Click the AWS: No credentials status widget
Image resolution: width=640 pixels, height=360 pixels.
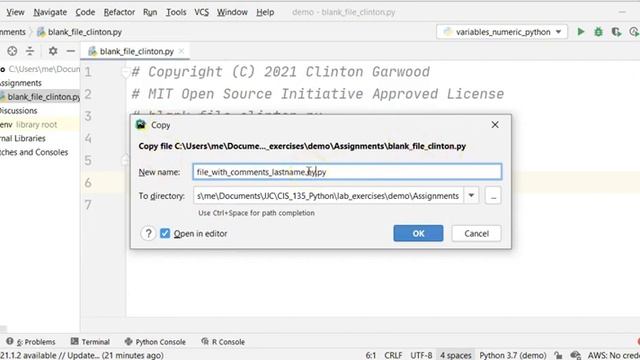pos(613,355)
